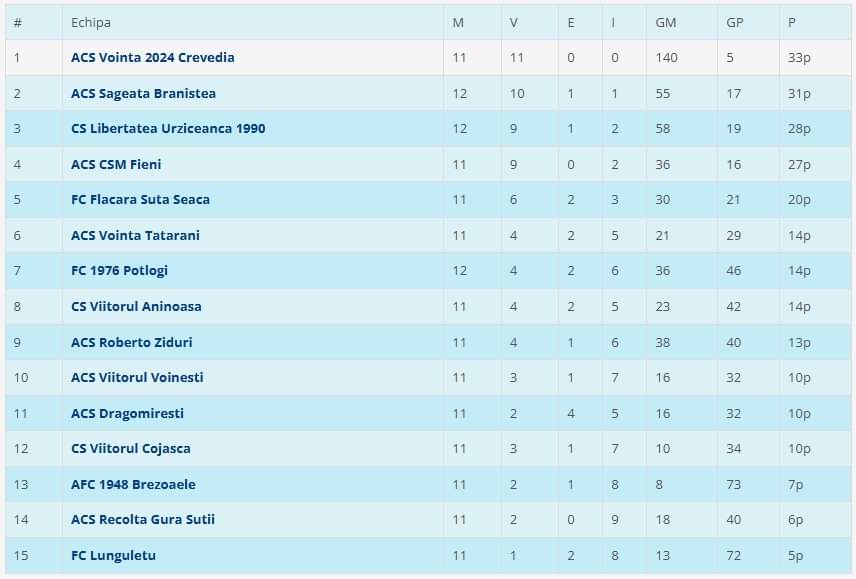The width and height of the screenshot is (856, 579).
Task: Click ACS Sageata Branistea team name
Action: [x=143, y=93]
